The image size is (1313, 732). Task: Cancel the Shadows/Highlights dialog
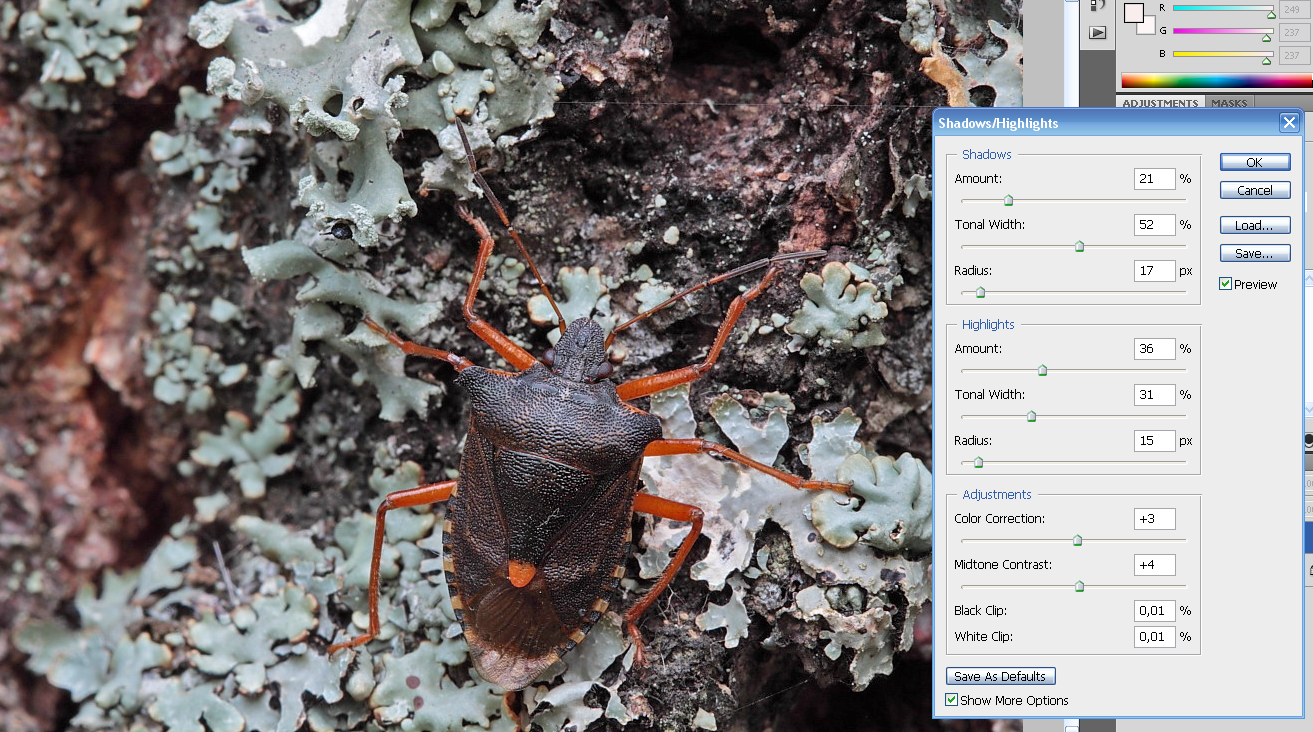(1254, 190)
